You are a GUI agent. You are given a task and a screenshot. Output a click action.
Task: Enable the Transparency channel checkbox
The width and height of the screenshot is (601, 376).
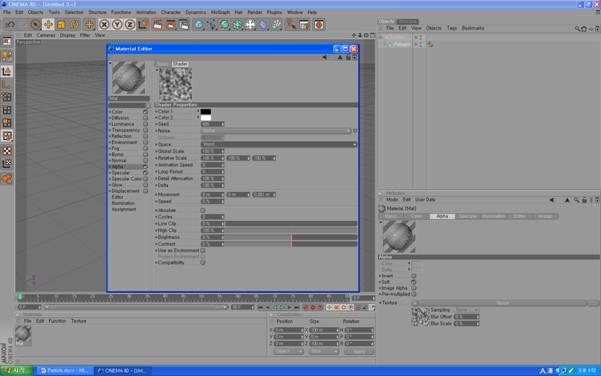pyautogui.click(x=145, y=130)
